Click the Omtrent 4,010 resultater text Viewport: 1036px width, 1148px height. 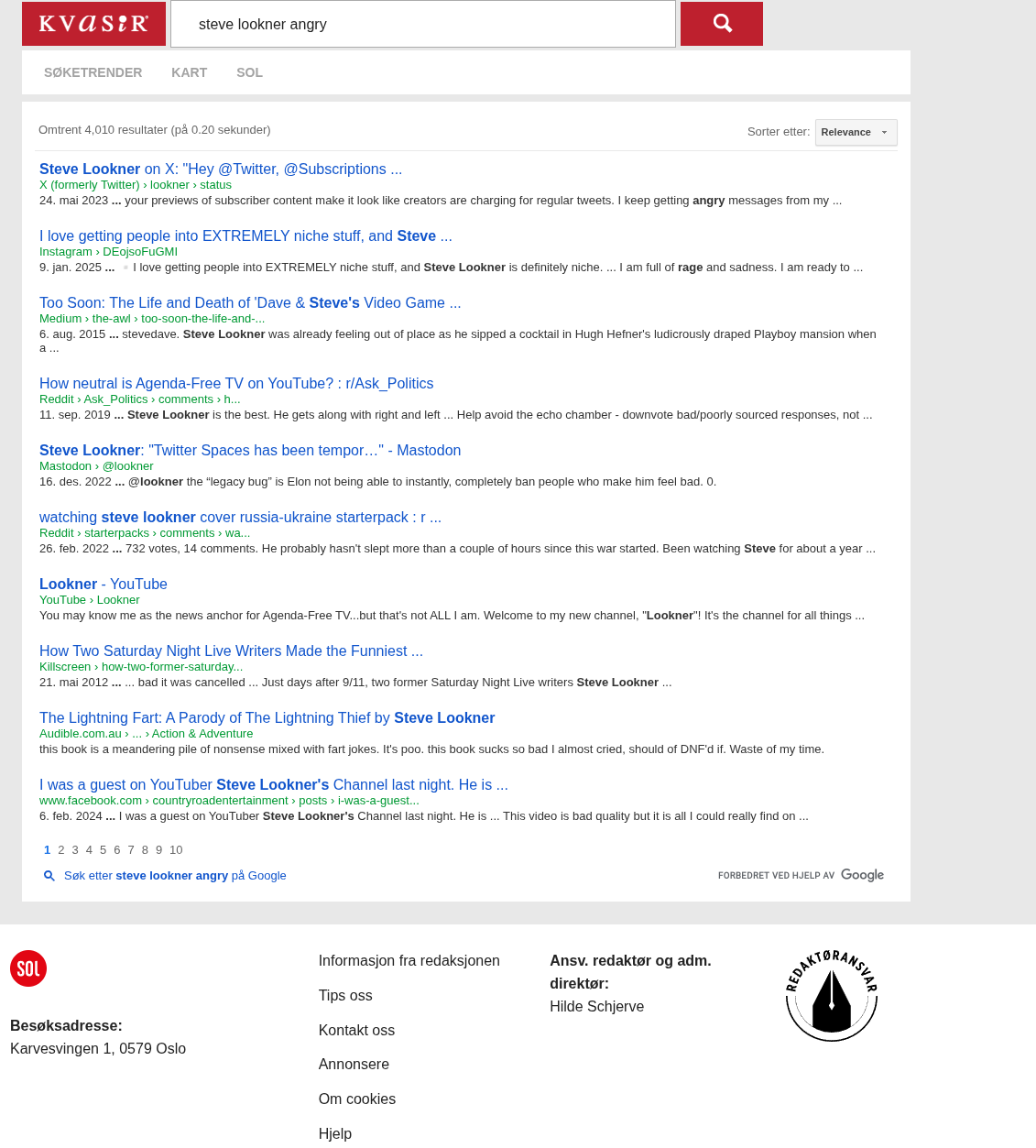155,130
